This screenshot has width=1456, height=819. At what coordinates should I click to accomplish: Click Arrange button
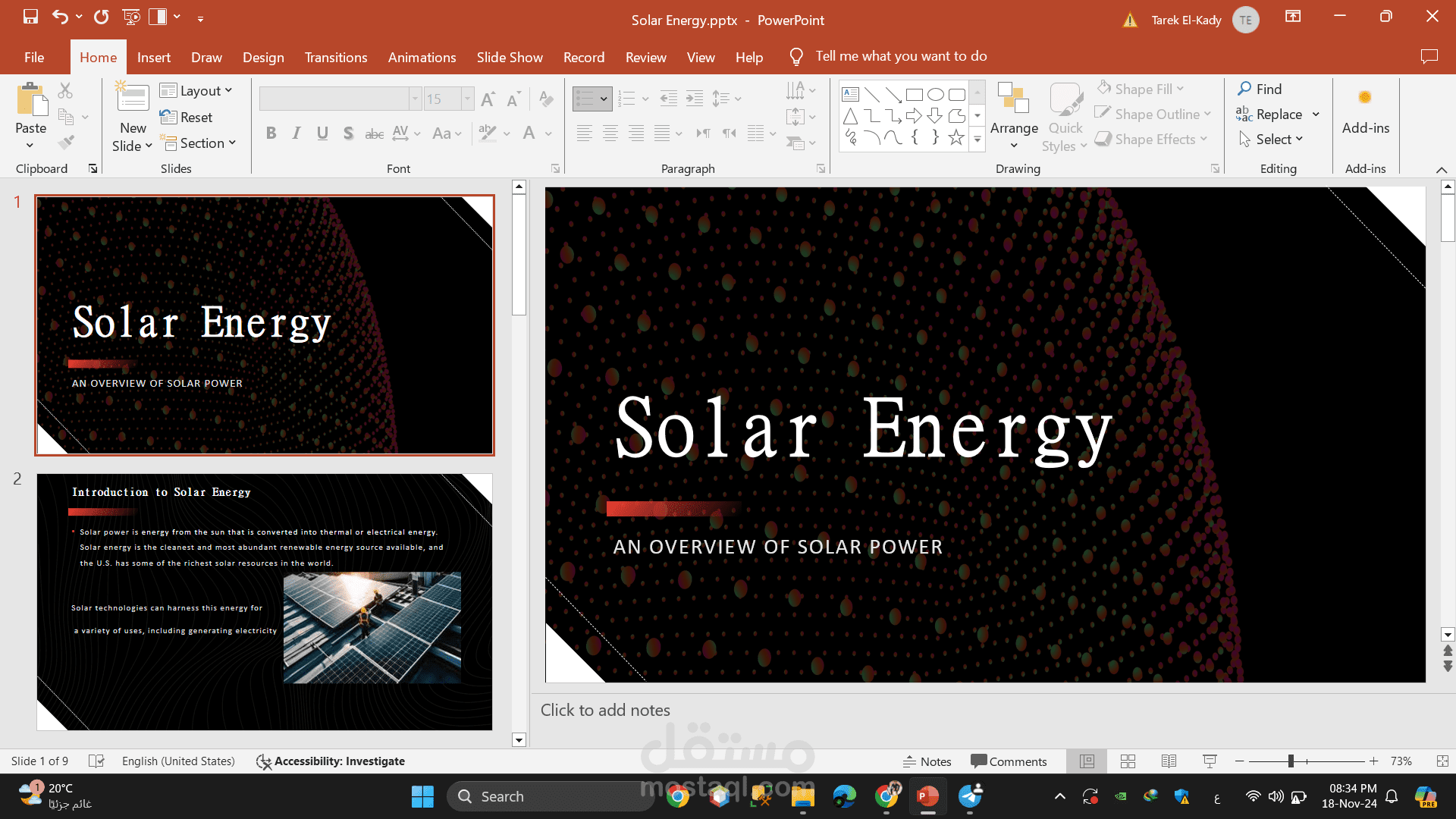click(1014, 115)
